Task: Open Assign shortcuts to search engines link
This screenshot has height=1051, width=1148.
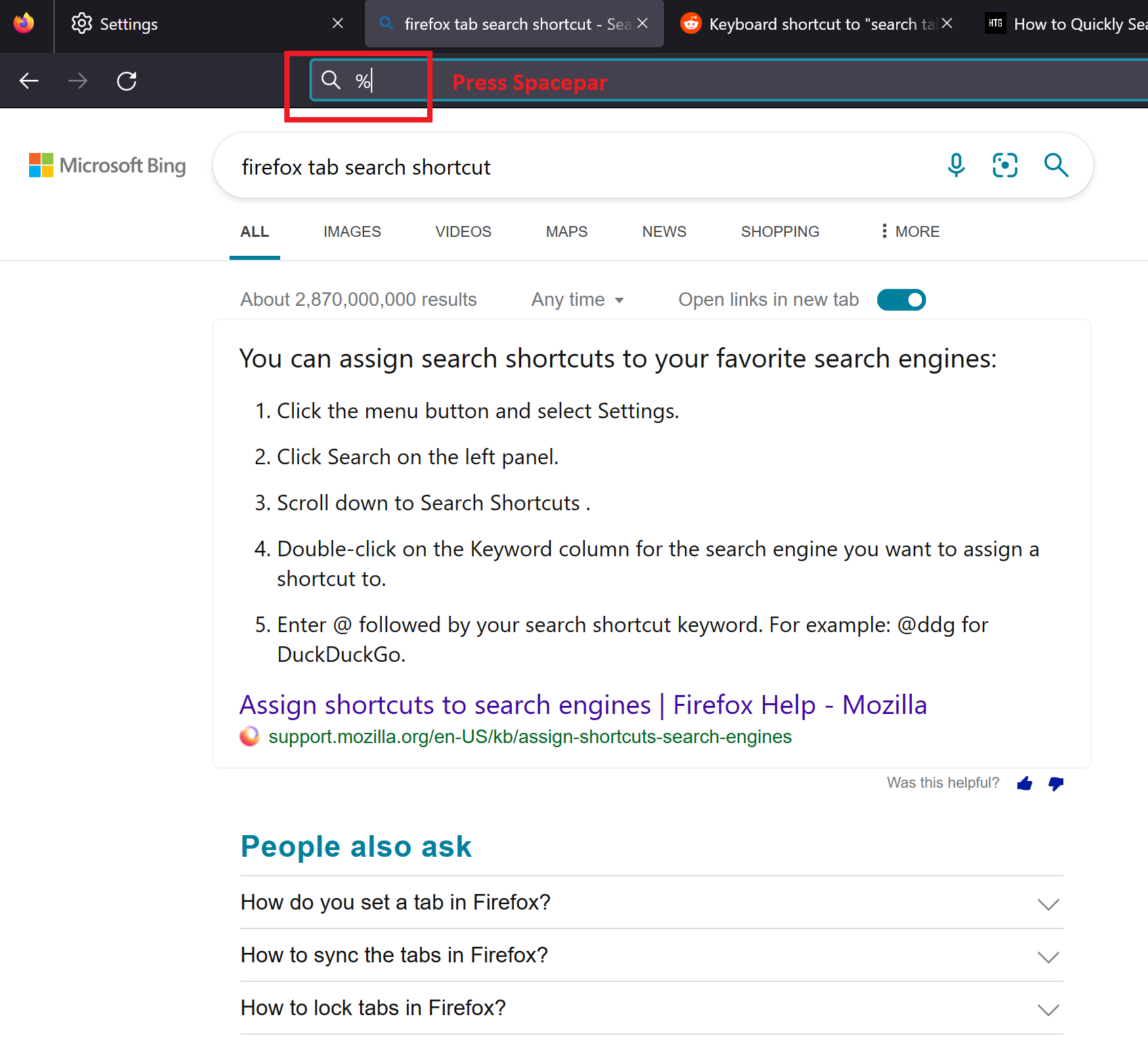Action: (583, 705)
